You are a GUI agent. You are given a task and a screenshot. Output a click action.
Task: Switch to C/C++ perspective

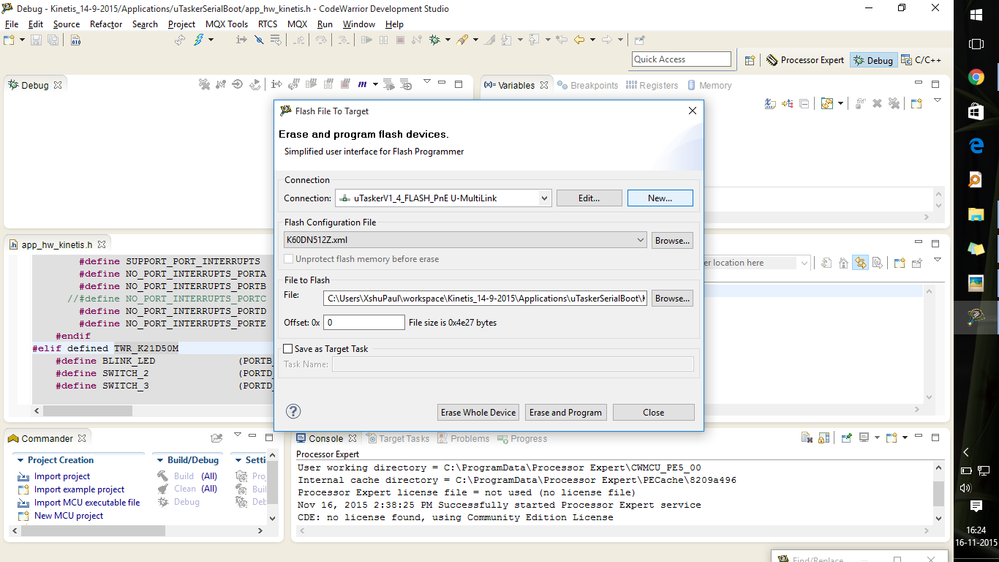click(921, 60)
